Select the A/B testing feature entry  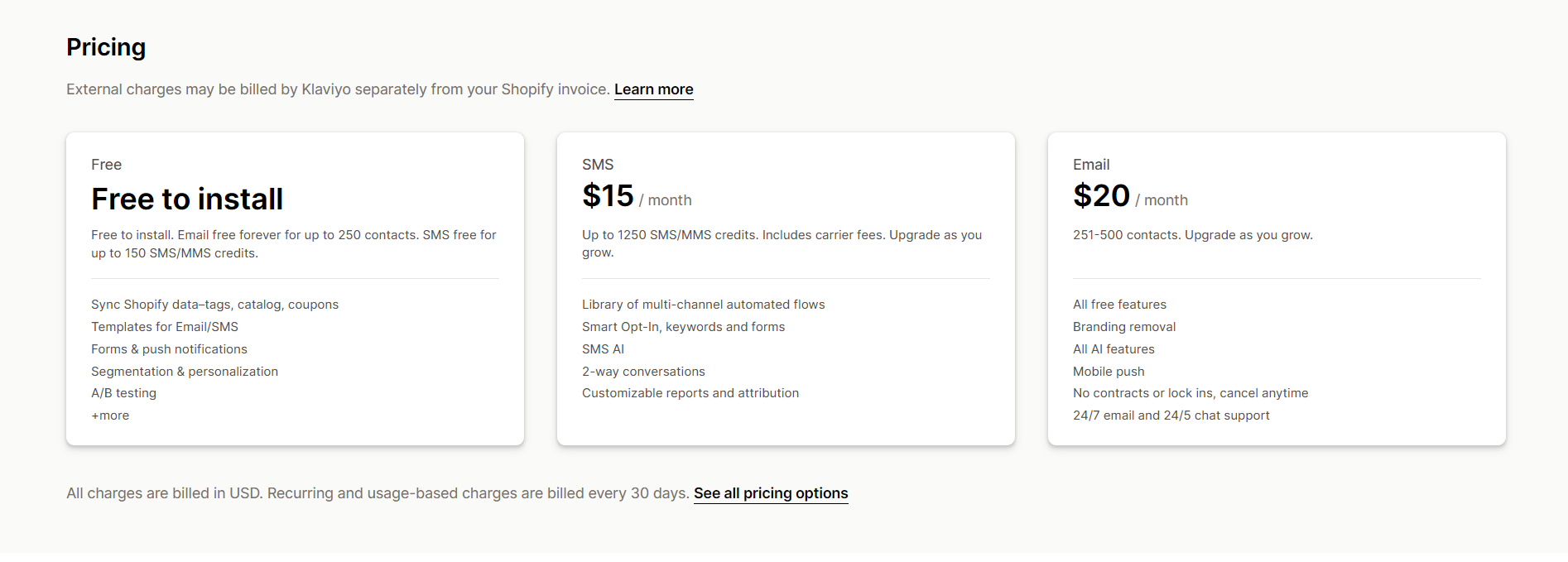(123, 392)
